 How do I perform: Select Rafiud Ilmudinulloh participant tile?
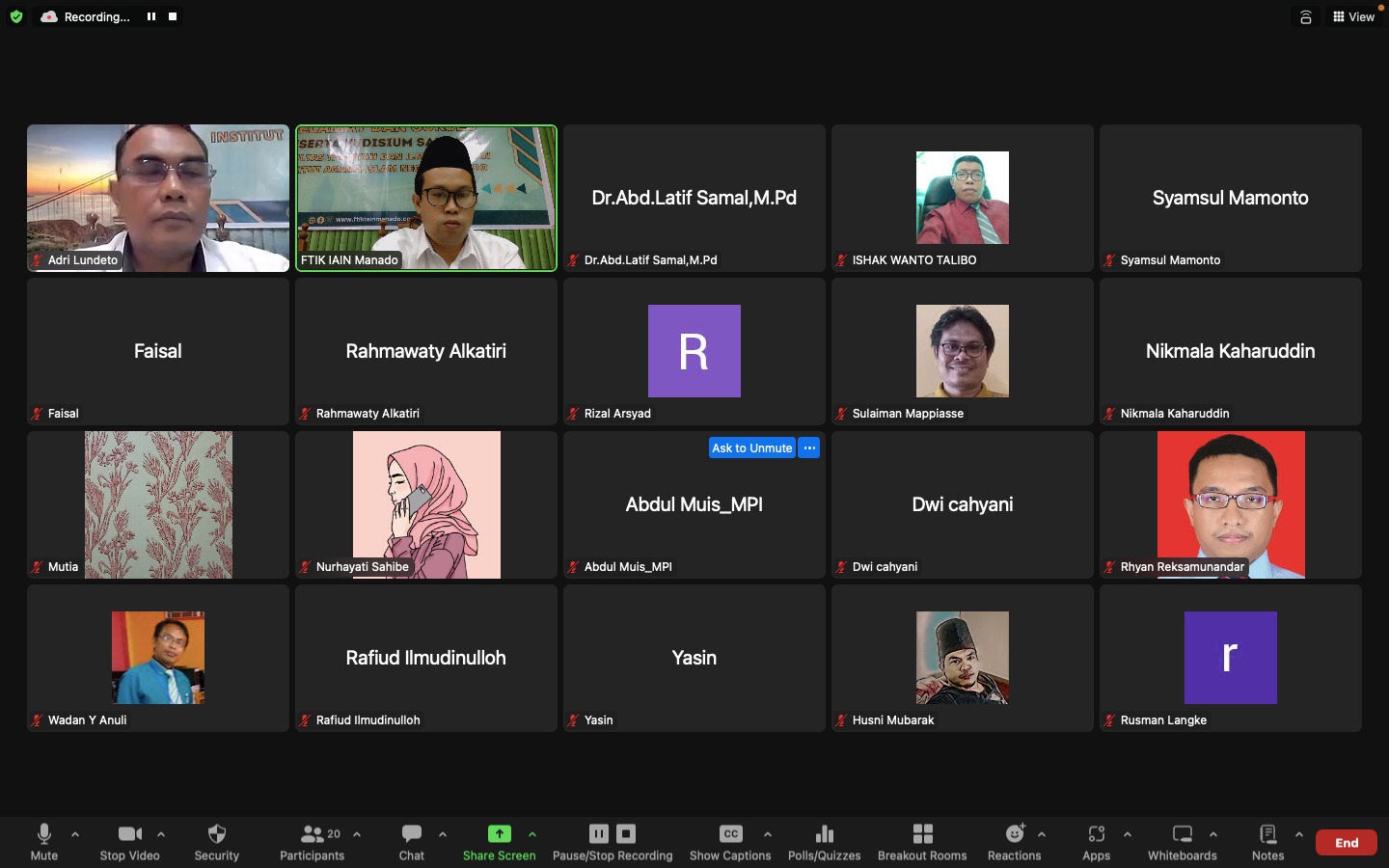(x=426, y=658)
